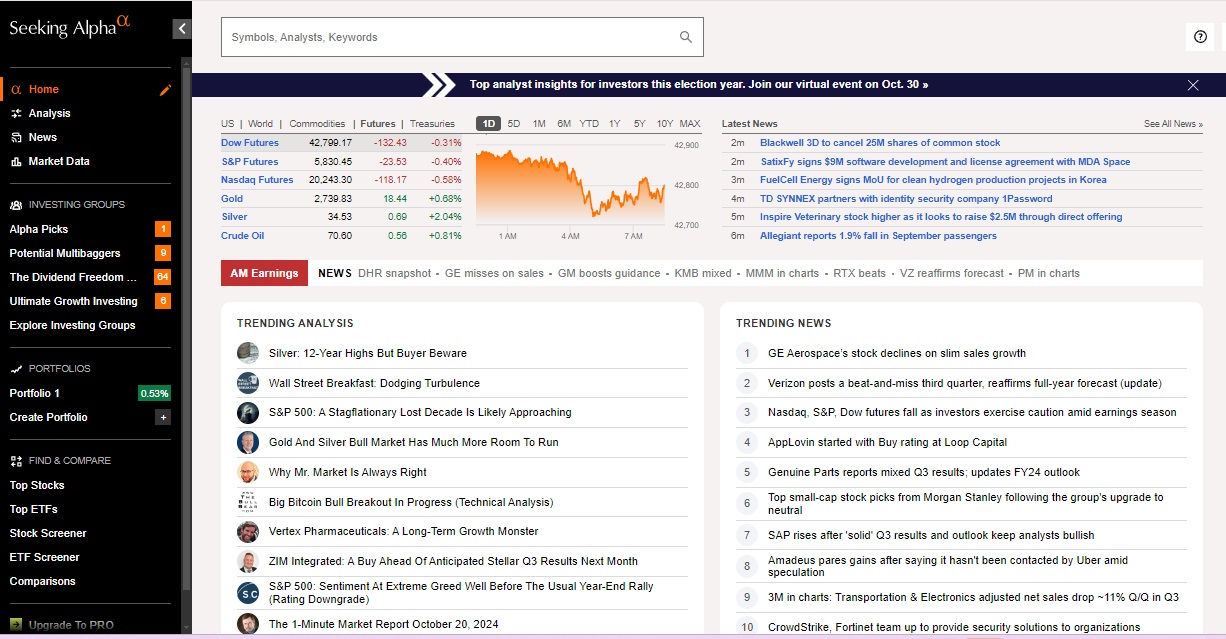This screenshot has width=1226, height=639.
Task: Click the Wall Street Breakfast thumbnail
Action: point(248,383)
